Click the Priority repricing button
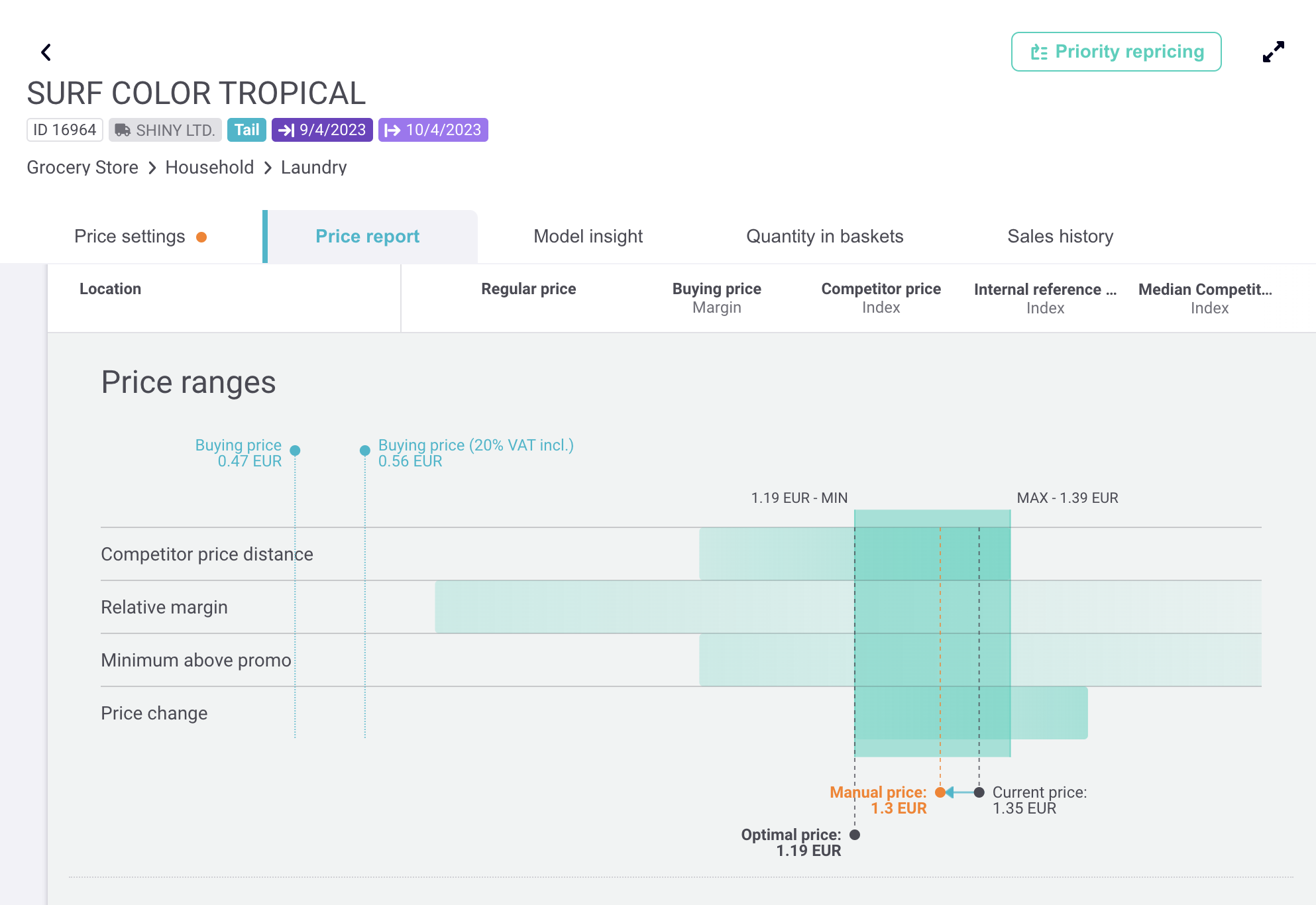Viewport: 1316px width, 905px height. [1116, 52]
